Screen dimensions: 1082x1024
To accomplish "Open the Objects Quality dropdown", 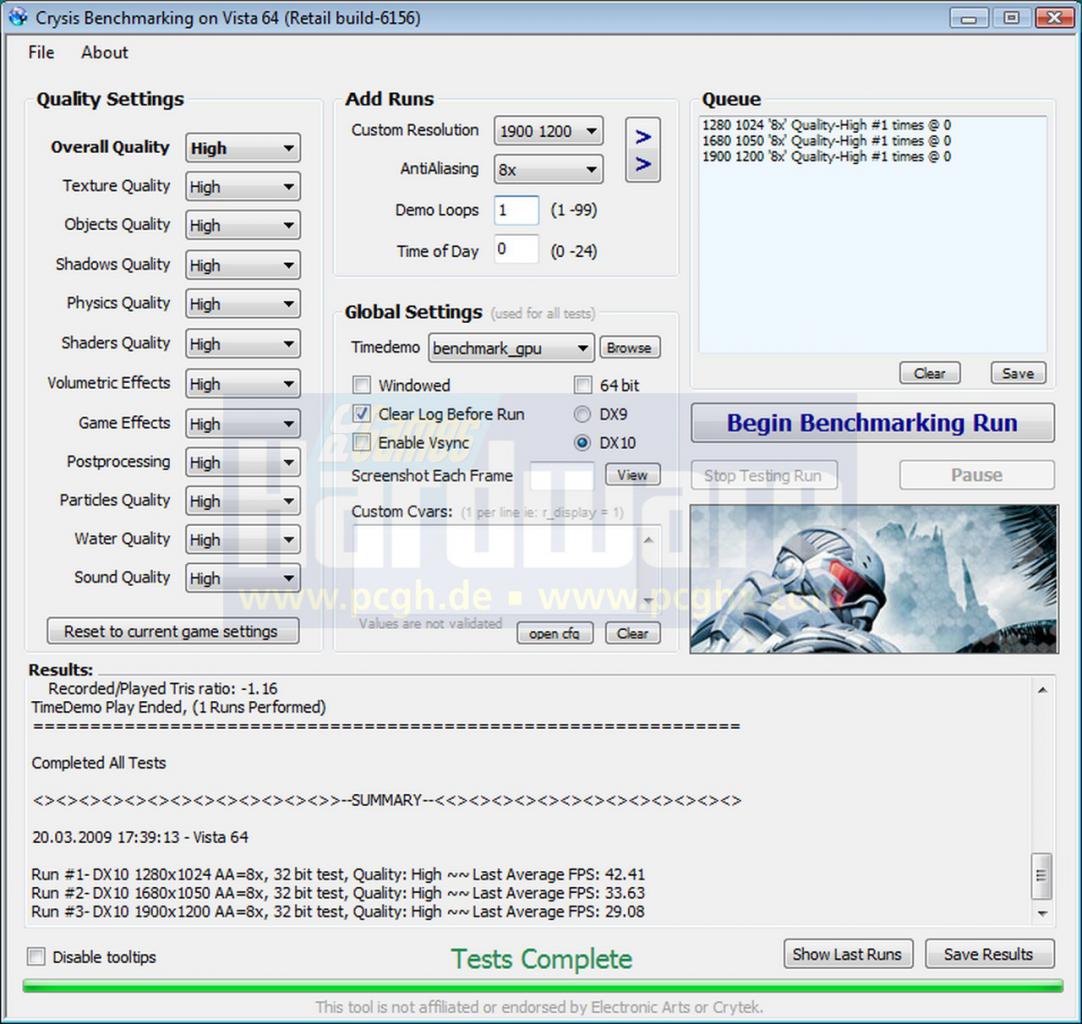I will 242,225.
